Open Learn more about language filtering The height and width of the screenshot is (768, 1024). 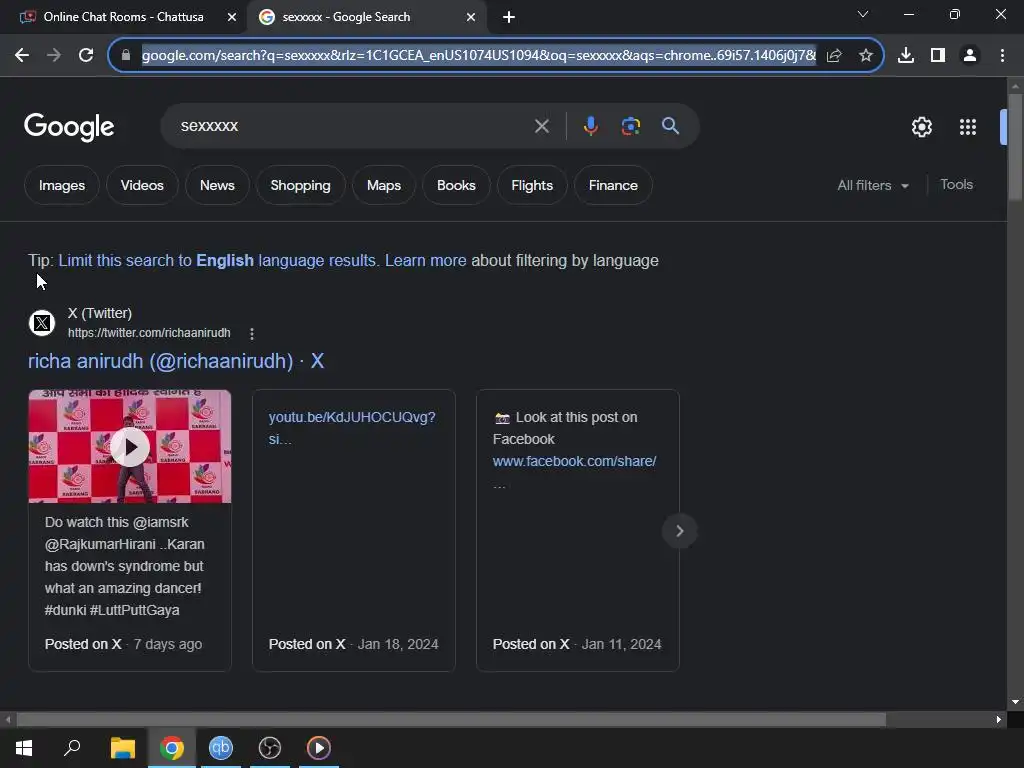pos(426,261)
